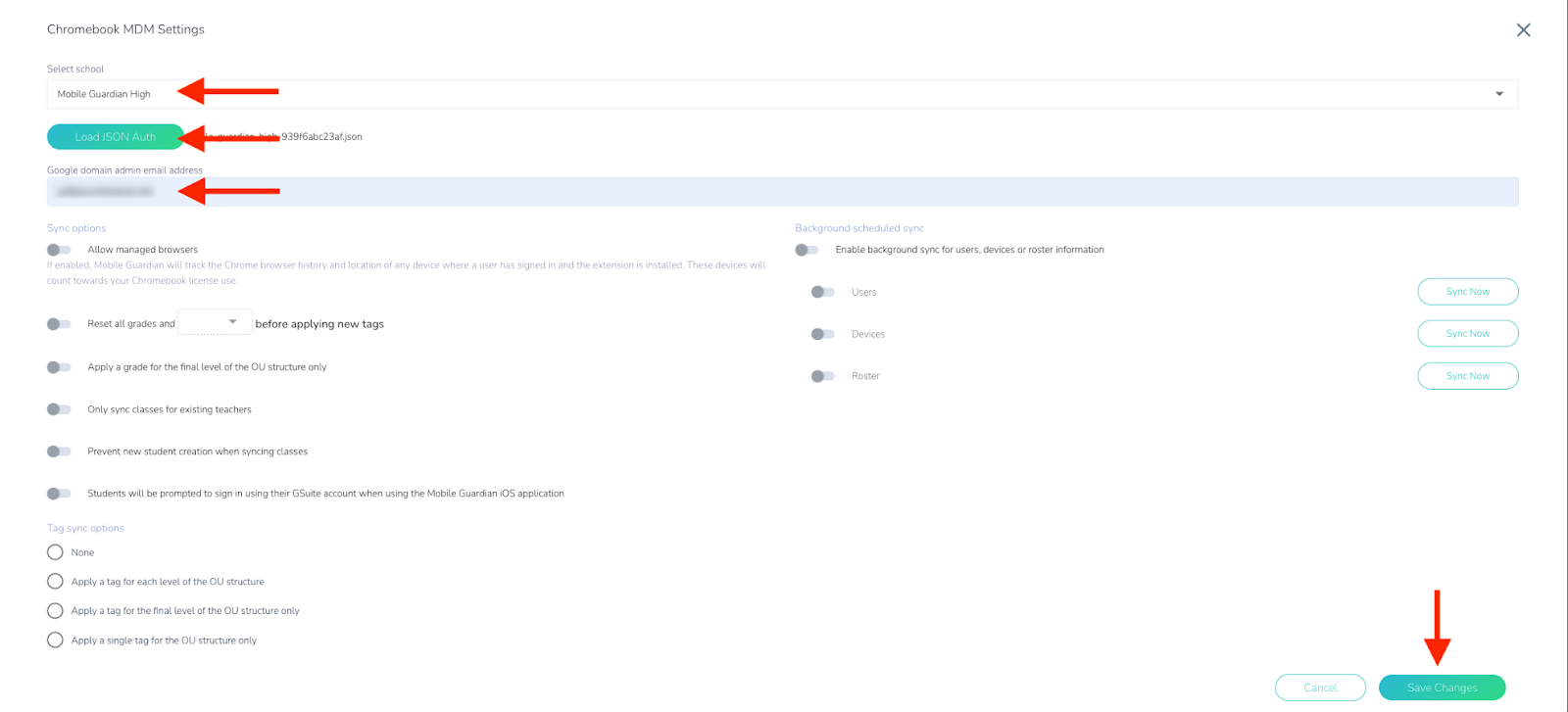This screenshot has height=712, width=1568.
Task: Click the Load JSON Auth button
Action: (115, 137)
